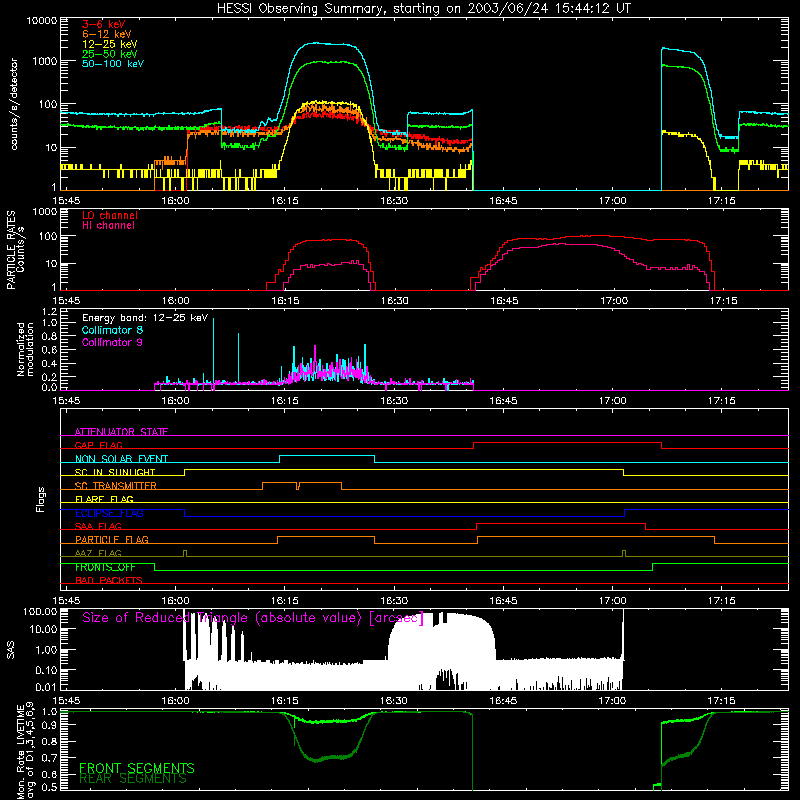The image size is (800, 800).
Task: Click the 16:45 tick under the flags panel
Action: [x=503, y=601]
